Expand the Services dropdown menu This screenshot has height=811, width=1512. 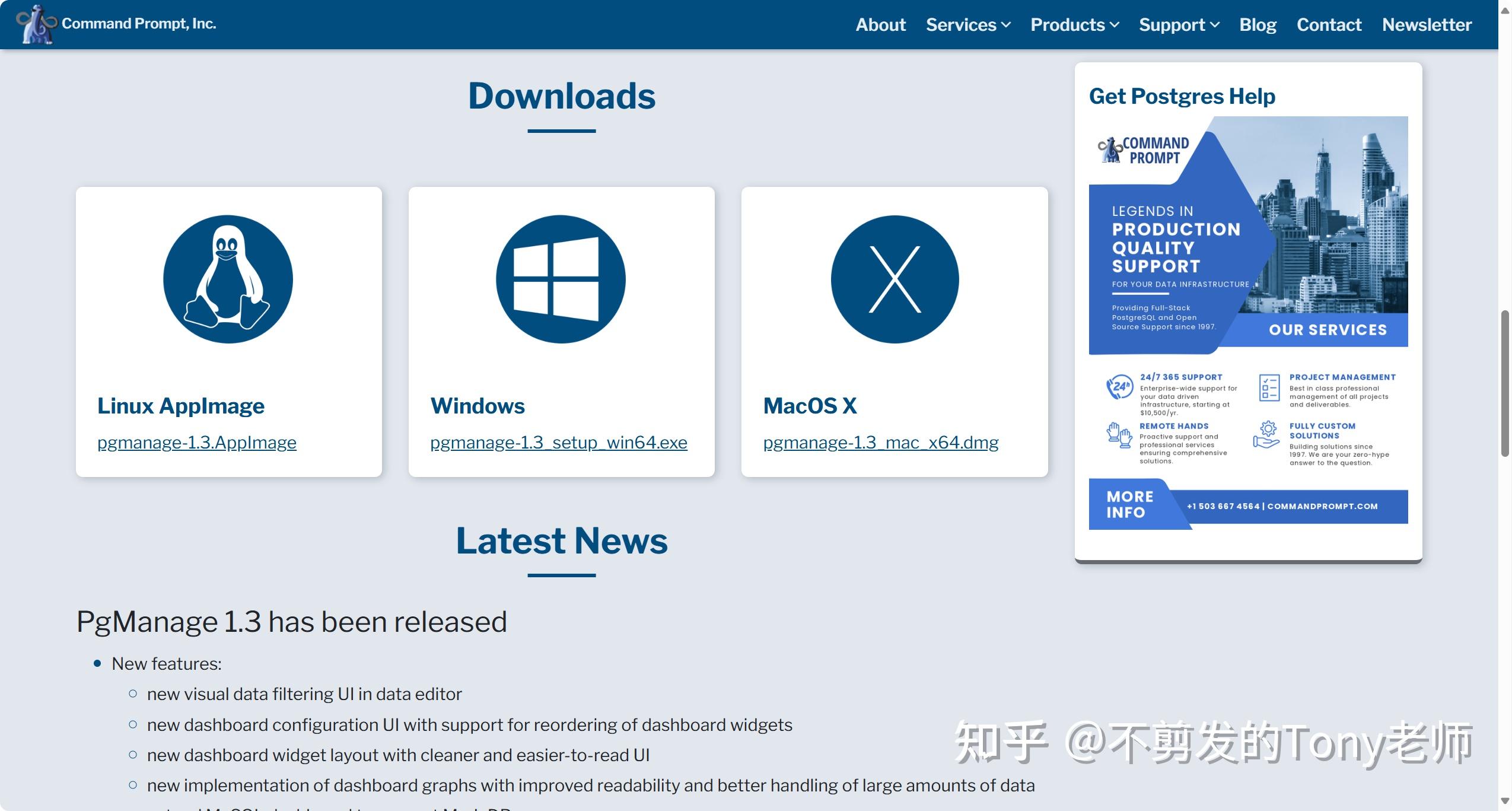click(966, 24)
